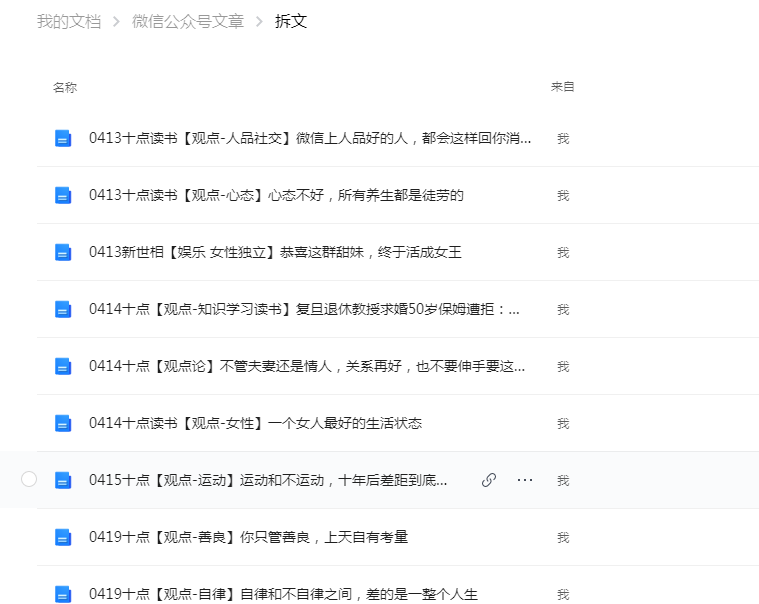Select checkbox for 0415十点 运动 document
This screenshot has width=759, height=604.
coord(29,479)
